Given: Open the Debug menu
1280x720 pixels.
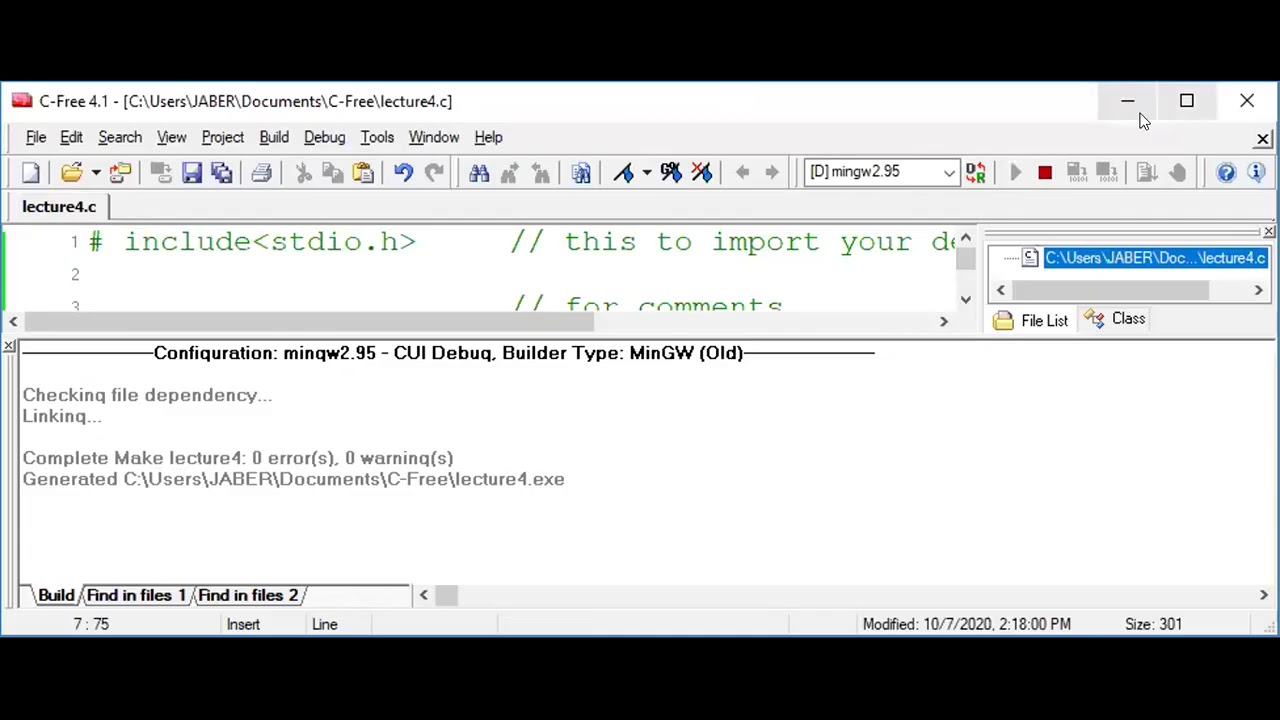Looking at the screenshot, I should [325, 137].
